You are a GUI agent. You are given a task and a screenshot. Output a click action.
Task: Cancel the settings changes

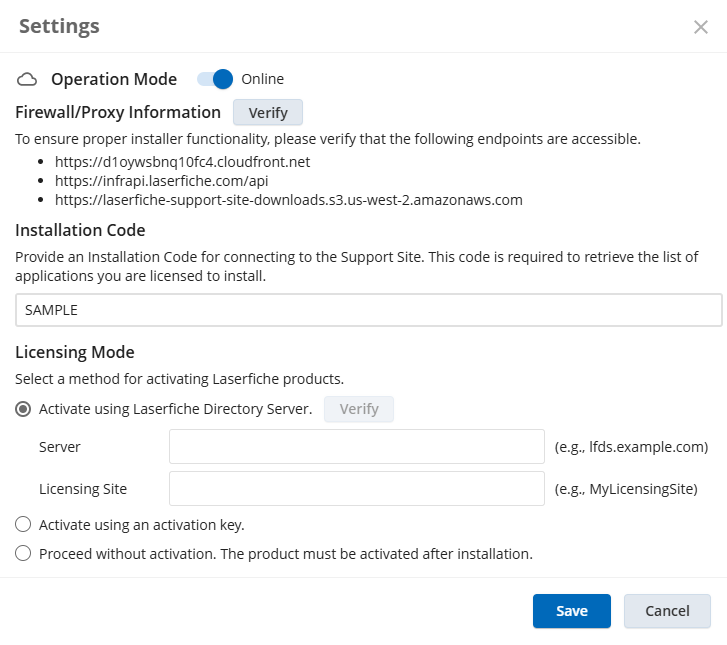point(667,611)
